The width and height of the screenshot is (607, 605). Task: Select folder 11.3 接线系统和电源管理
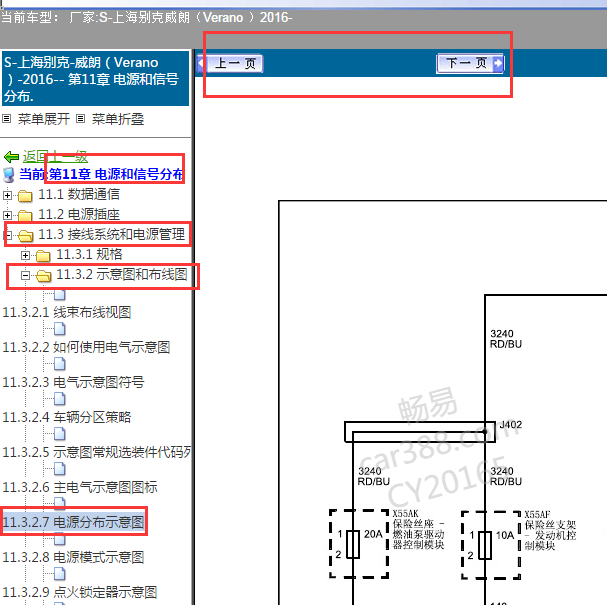coord(111,234)
